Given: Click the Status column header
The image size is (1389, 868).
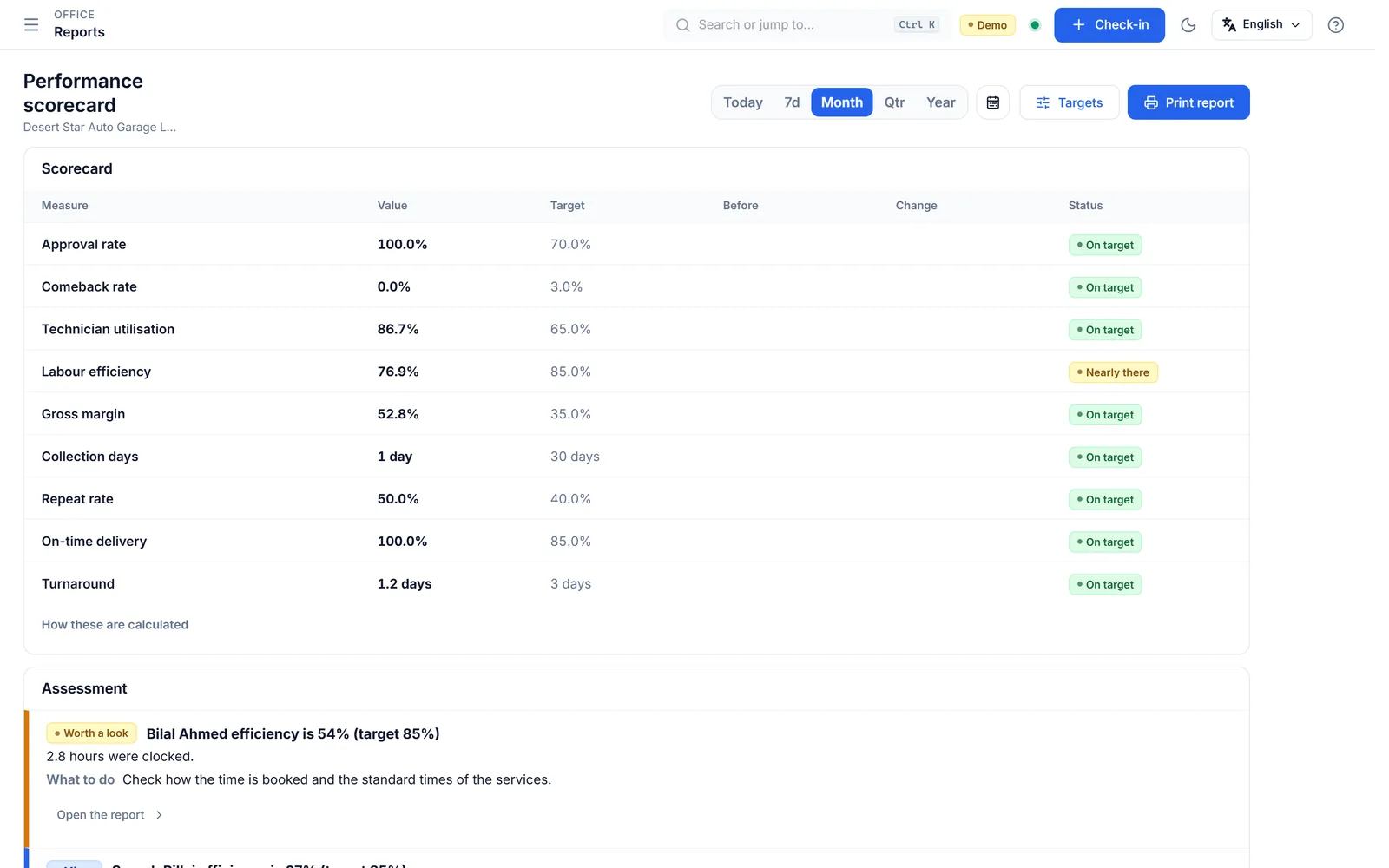Looking at the screenshot, I should [1085, 206].
